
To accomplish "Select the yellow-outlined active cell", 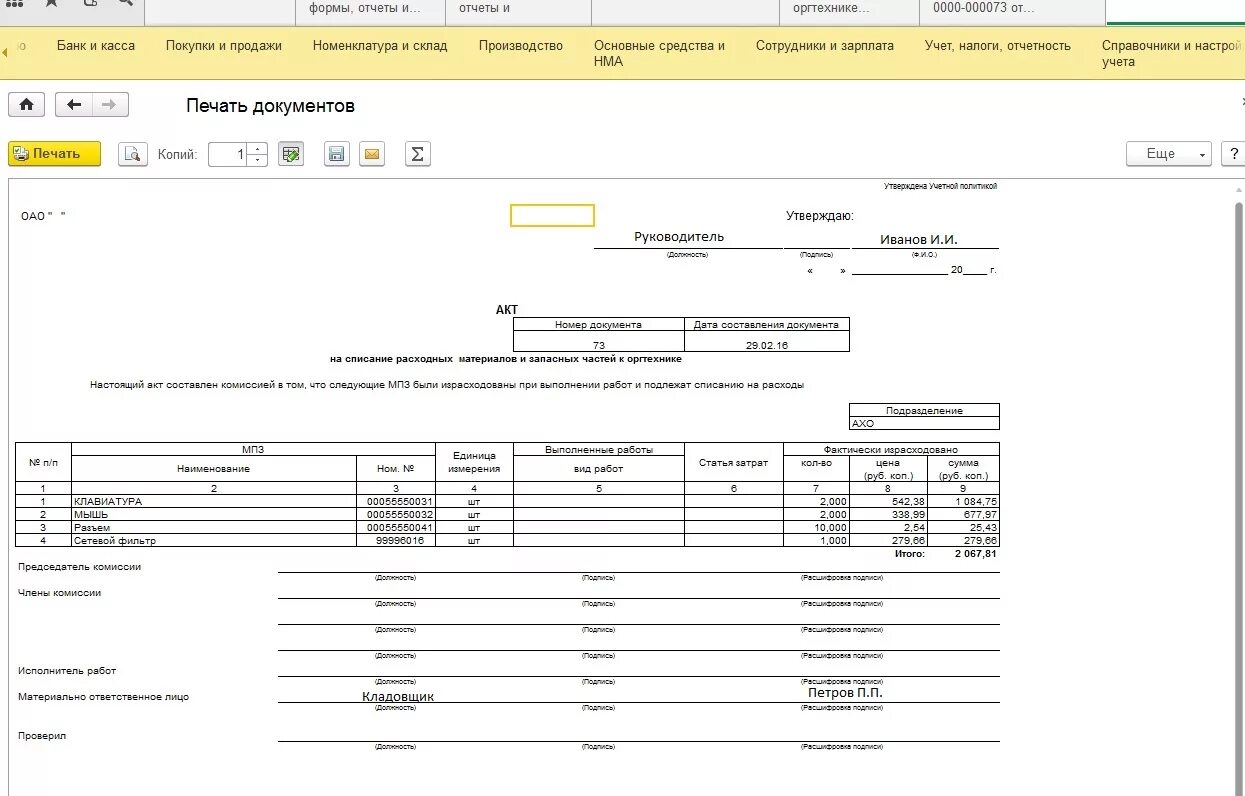I will [x=552, y=216].
